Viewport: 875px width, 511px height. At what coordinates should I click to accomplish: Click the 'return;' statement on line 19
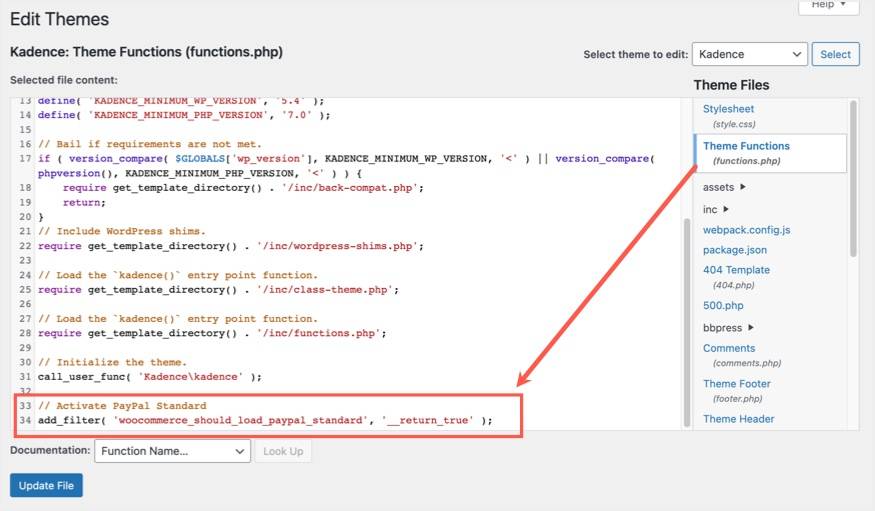(84, 202)
